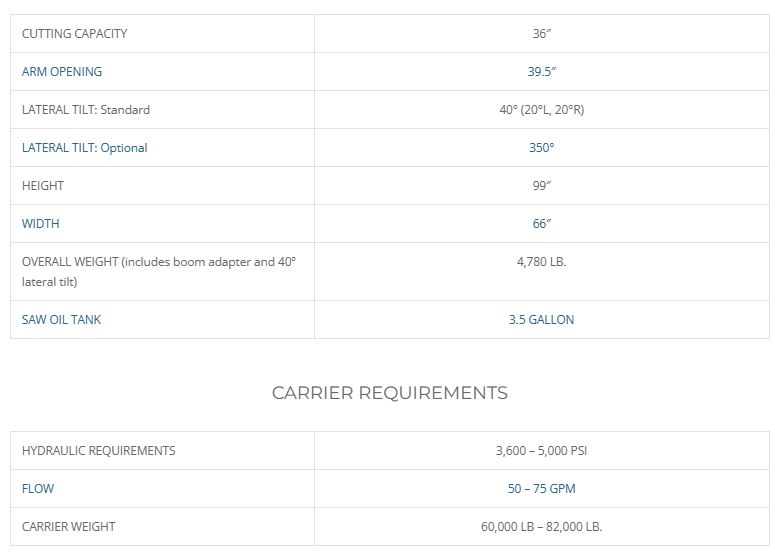Click the LATERAL TILT: Standard label
This screenshot has height=553, width=775.
click(x=86, y=110)
